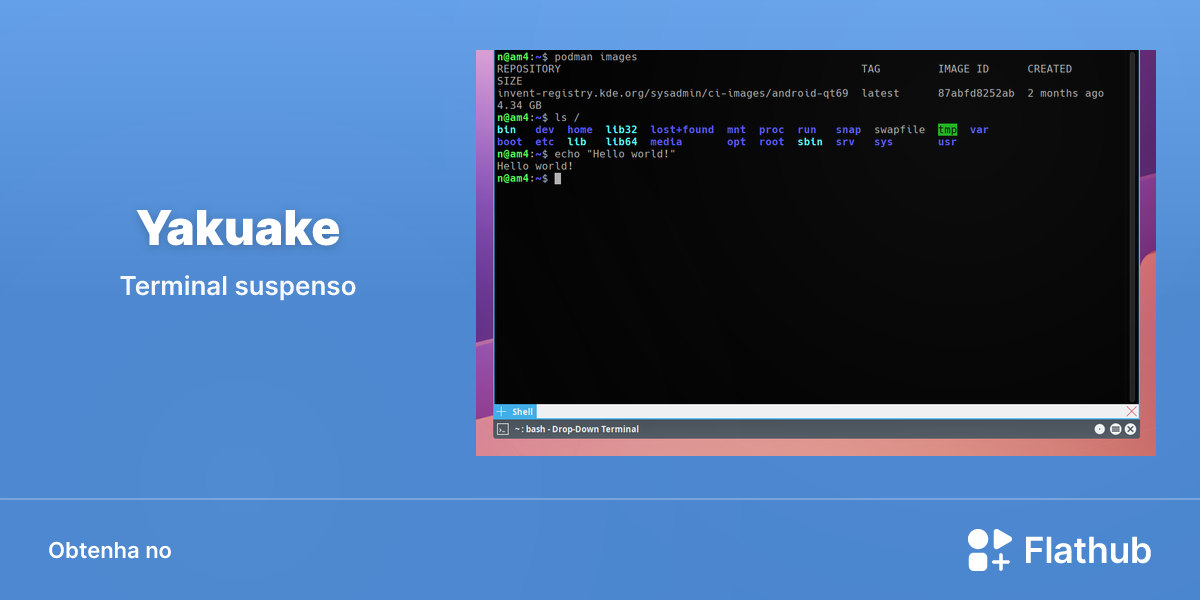Click the 'podman images' command text
1200x600 pixels.
[x=596, y=57]
